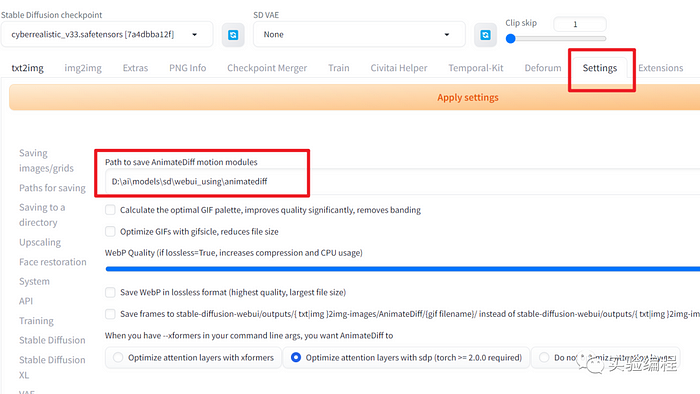The width and height of the screenshot is (700, 394).
Task: Adjust the Clip skip slider handle
Action: pos(511,39)
